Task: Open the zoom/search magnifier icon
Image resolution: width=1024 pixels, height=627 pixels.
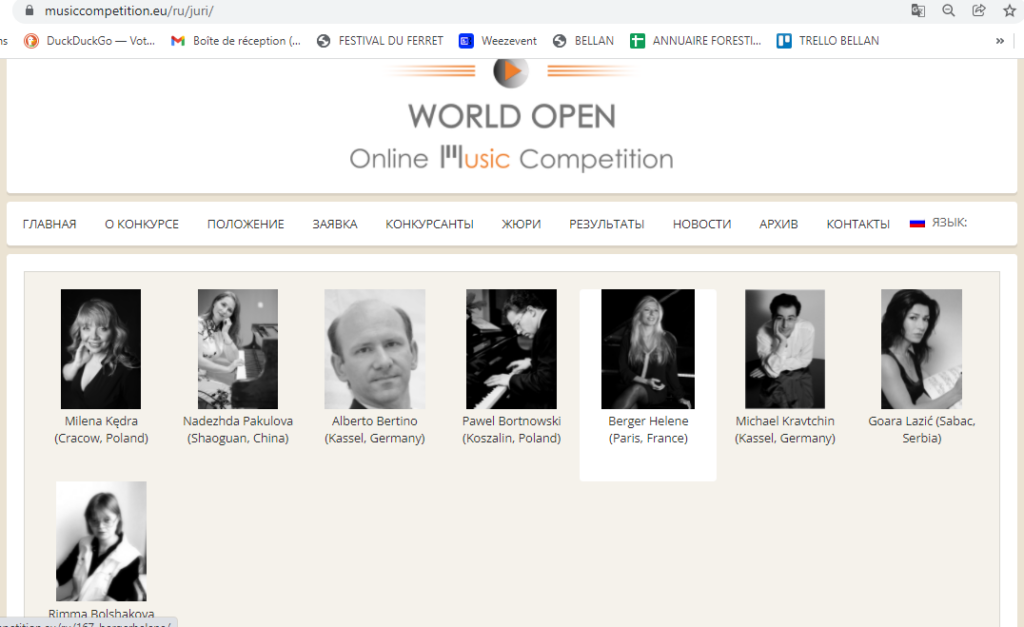Action: tap(948, 11)
